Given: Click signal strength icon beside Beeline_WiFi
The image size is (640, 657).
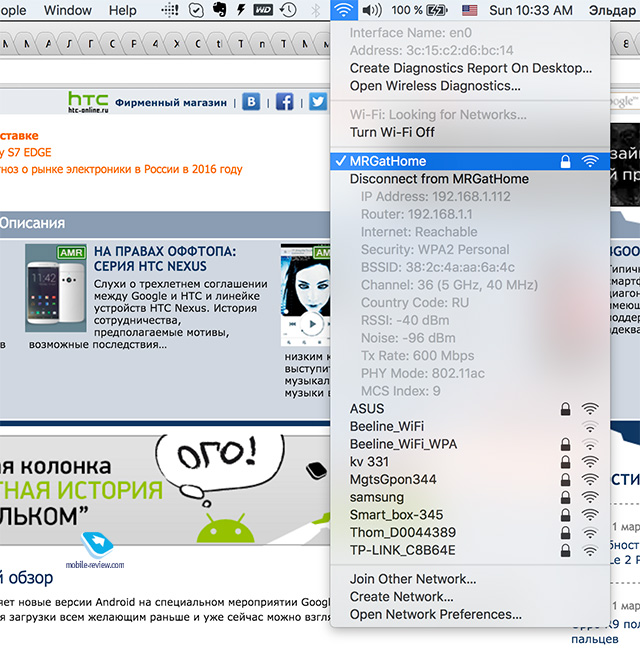Looking at the screenshot, I should click(590, 427).
